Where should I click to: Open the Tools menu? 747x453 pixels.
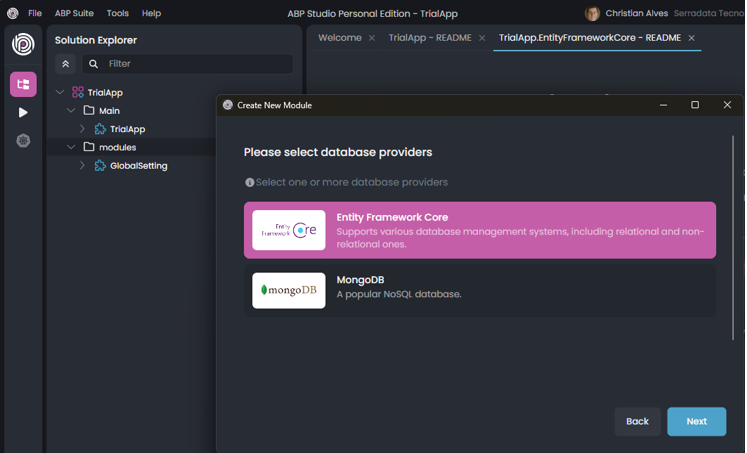[x=117, y=14]
